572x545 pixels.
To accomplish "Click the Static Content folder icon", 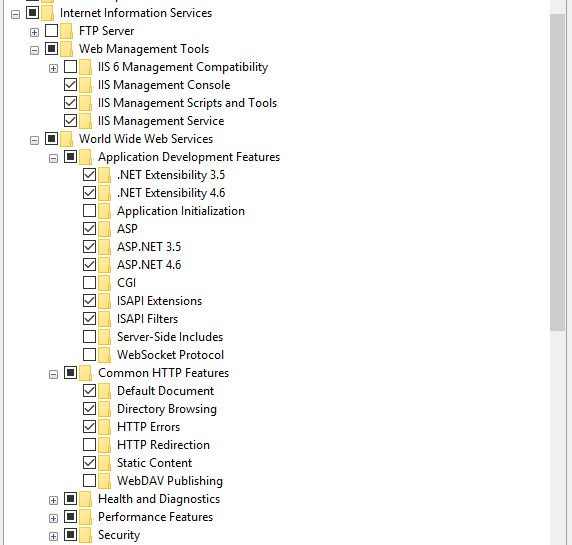I will [x=104, y=463].
